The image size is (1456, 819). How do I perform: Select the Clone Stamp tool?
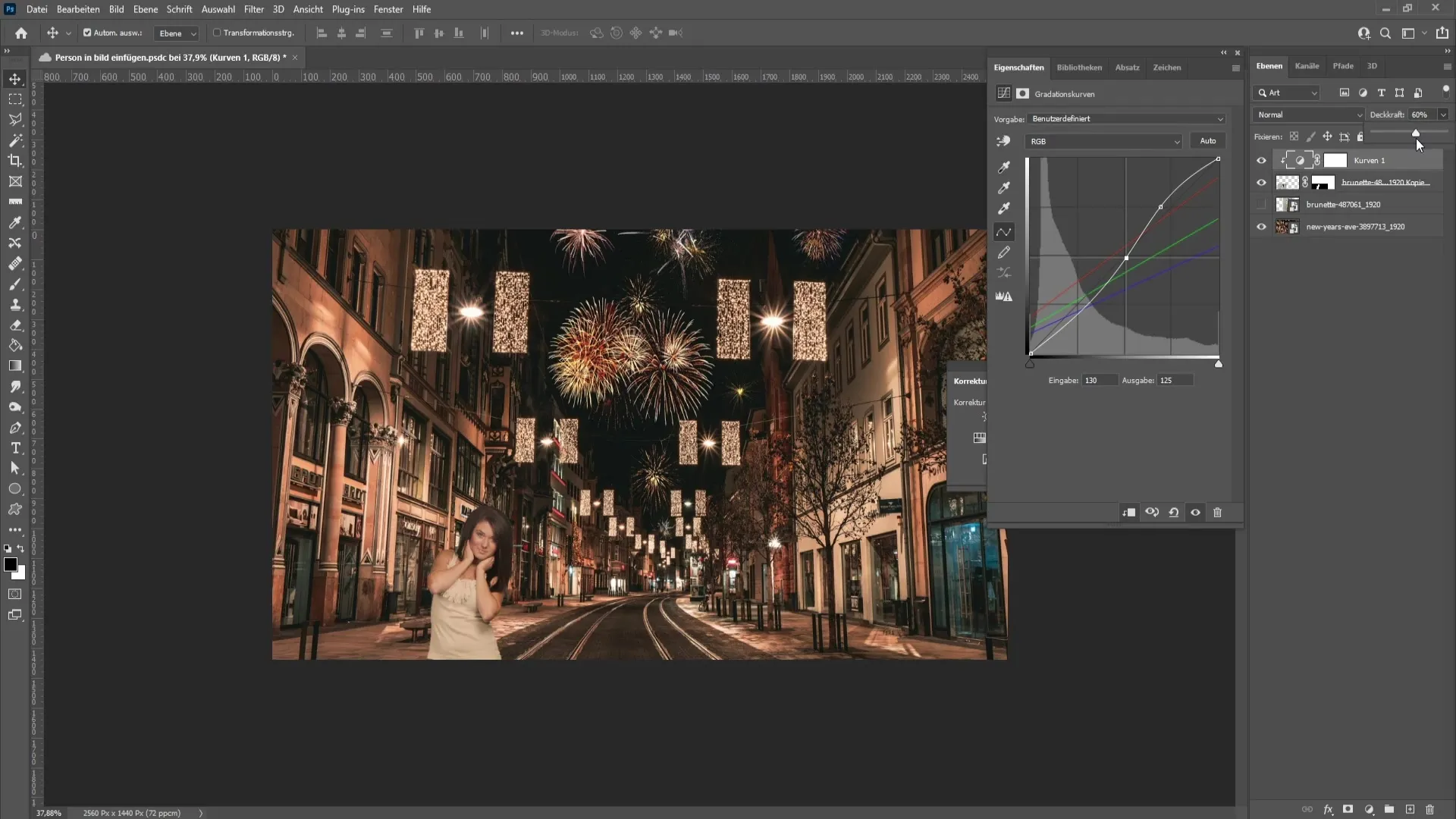coord(15,304)
